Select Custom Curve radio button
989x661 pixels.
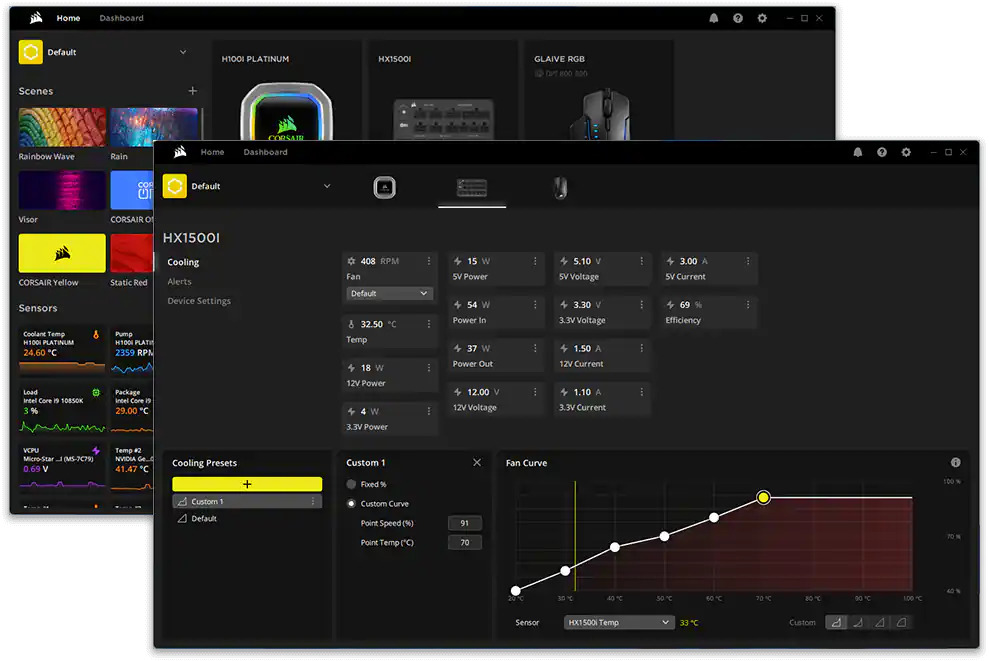pos(351,503)
